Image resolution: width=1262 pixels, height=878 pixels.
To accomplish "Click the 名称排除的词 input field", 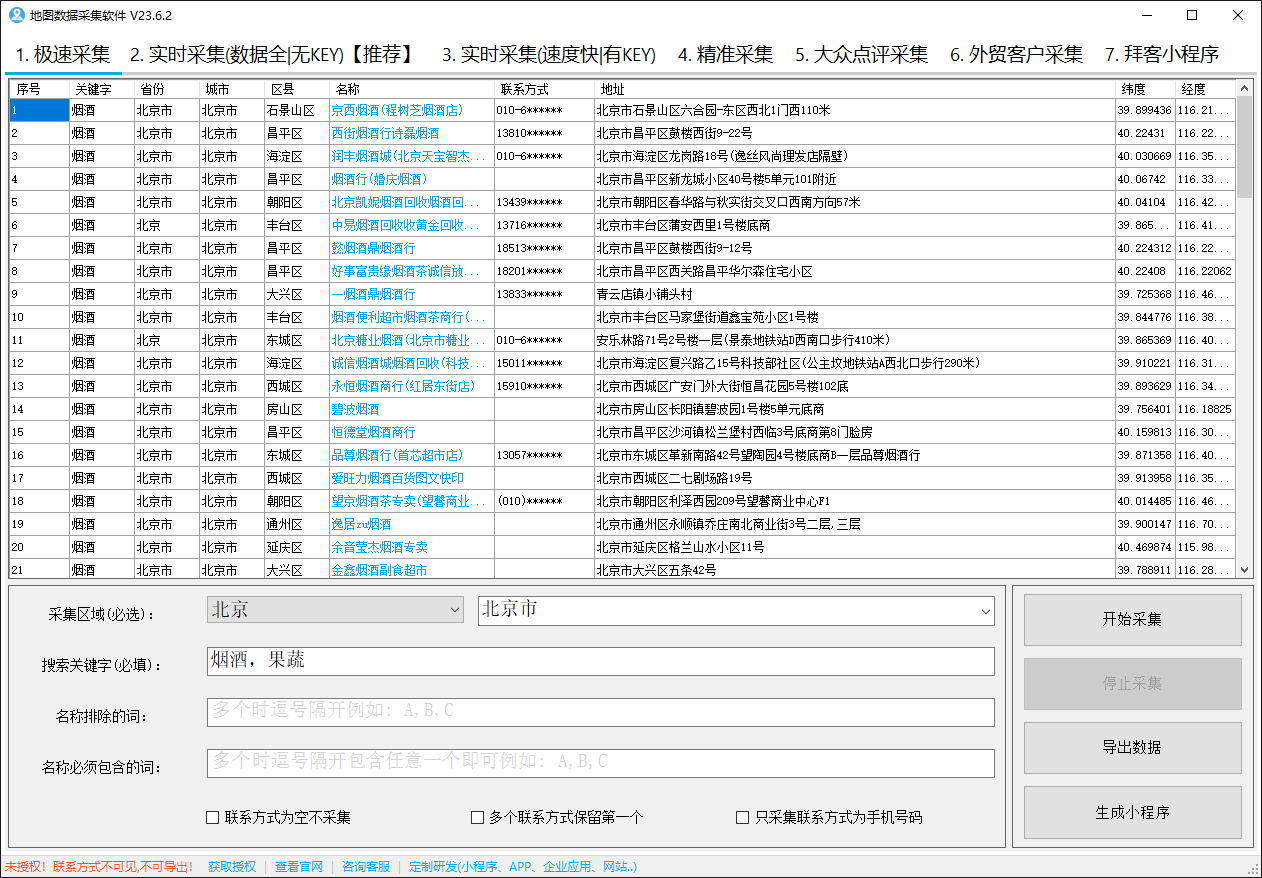I will pyautogui.click(x=598, y=712).
